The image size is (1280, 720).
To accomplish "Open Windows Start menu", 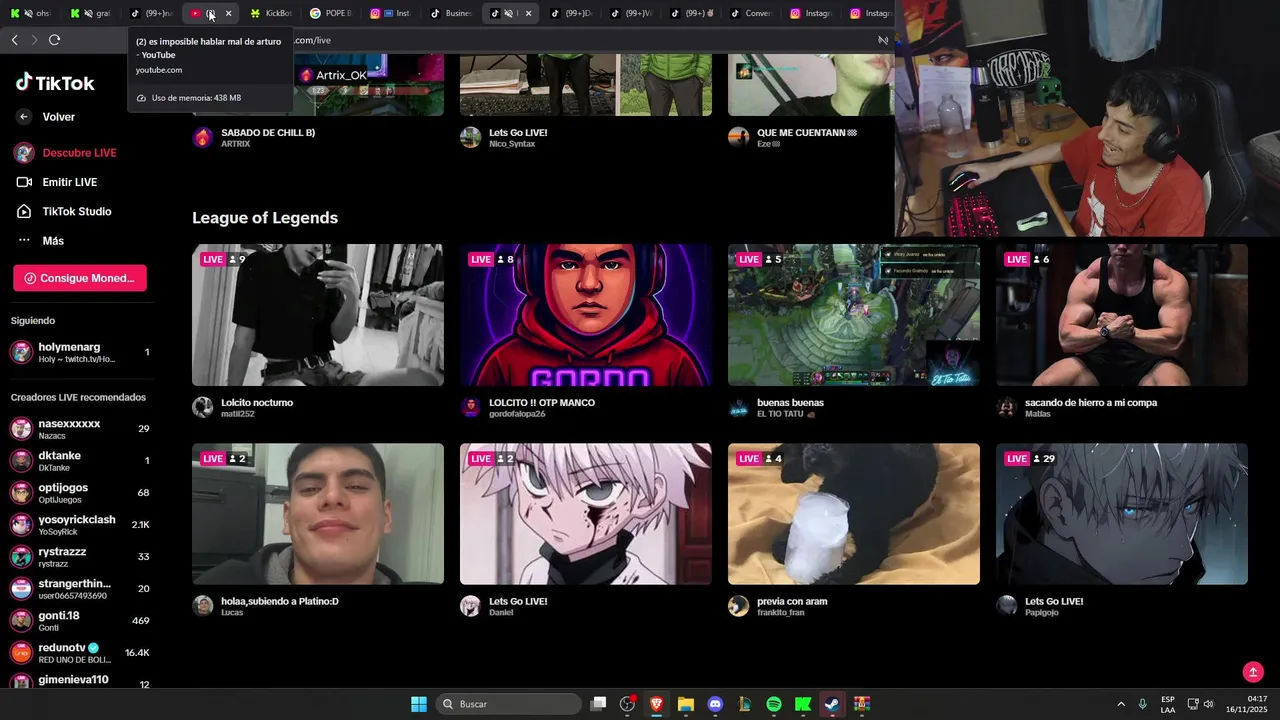I will (419, 704).
